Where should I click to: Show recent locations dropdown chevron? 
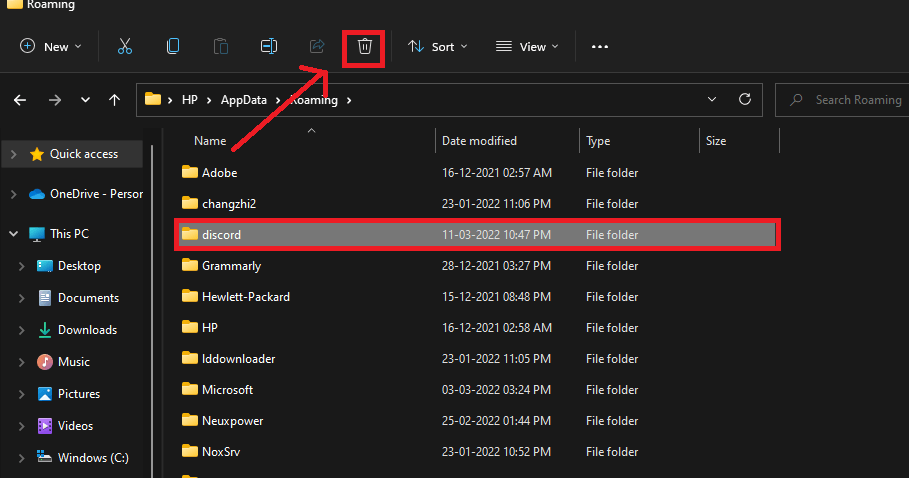85,100
